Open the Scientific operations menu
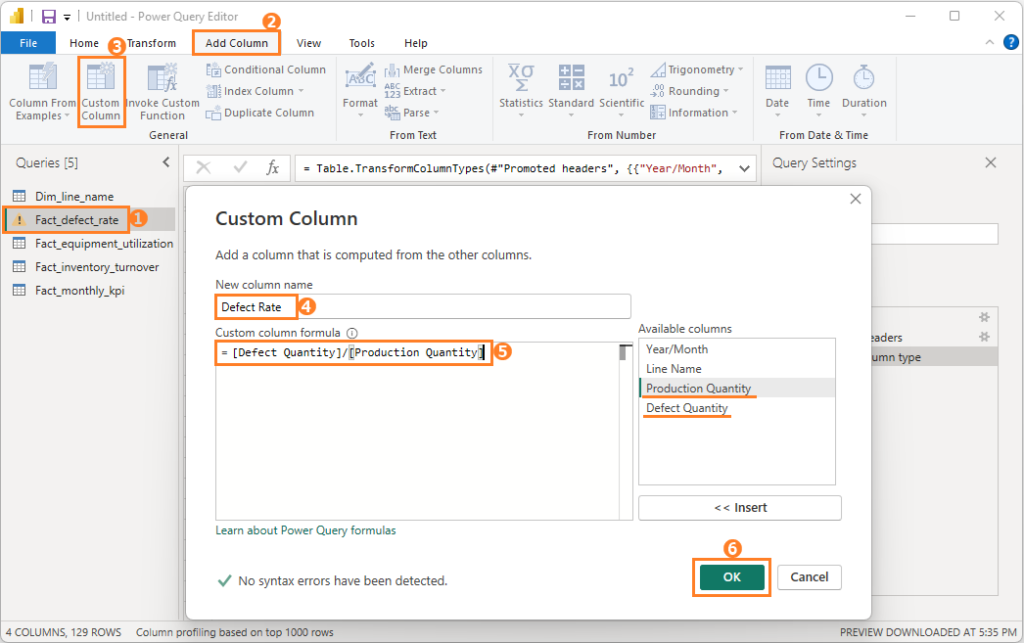Screen dimensions: 1024x643 pos(621,91)
